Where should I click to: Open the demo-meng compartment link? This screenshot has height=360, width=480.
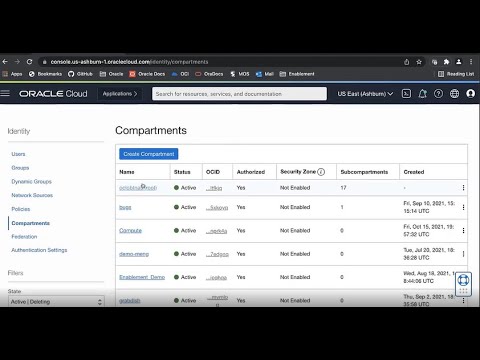click(134, 254)
